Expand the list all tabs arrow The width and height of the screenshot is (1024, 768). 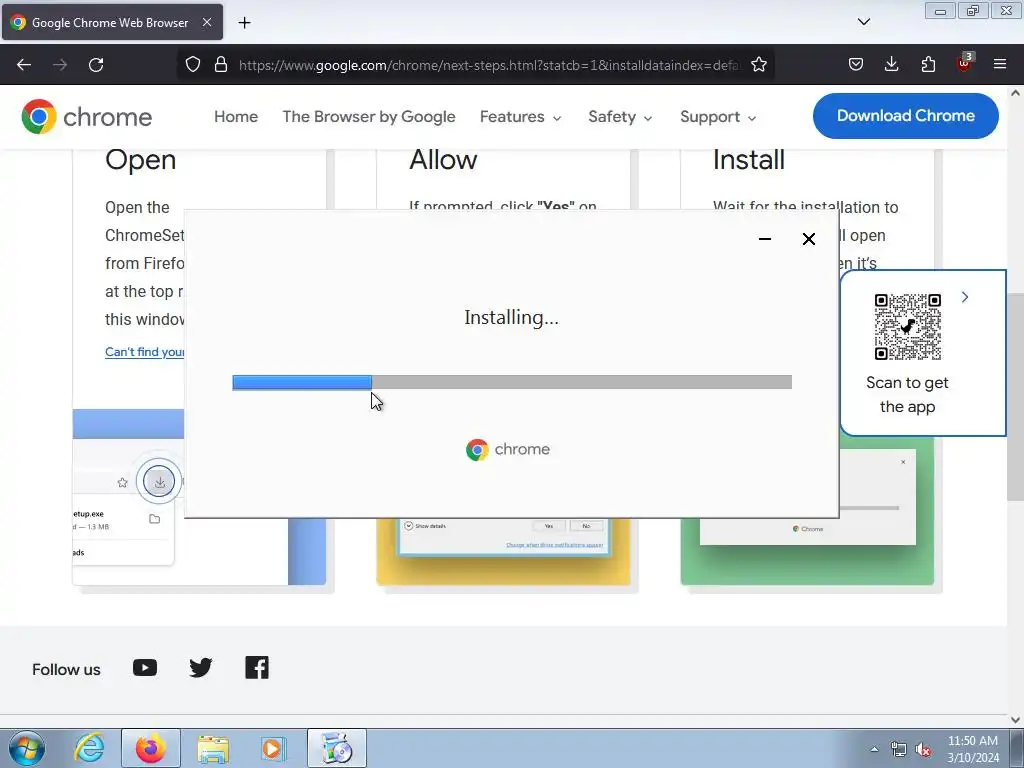point(864,22)
